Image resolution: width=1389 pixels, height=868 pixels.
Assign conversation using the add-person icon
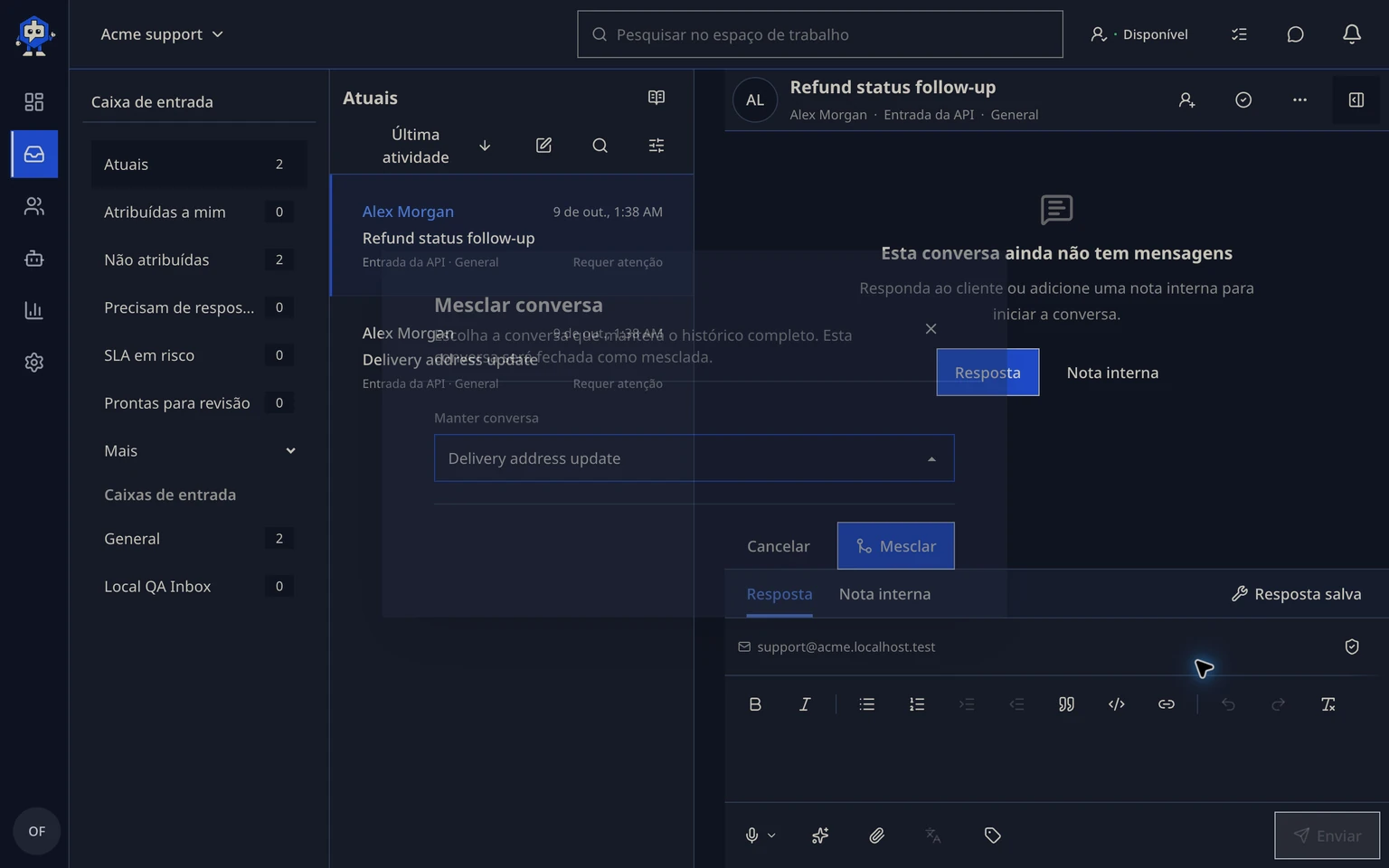1187,100
